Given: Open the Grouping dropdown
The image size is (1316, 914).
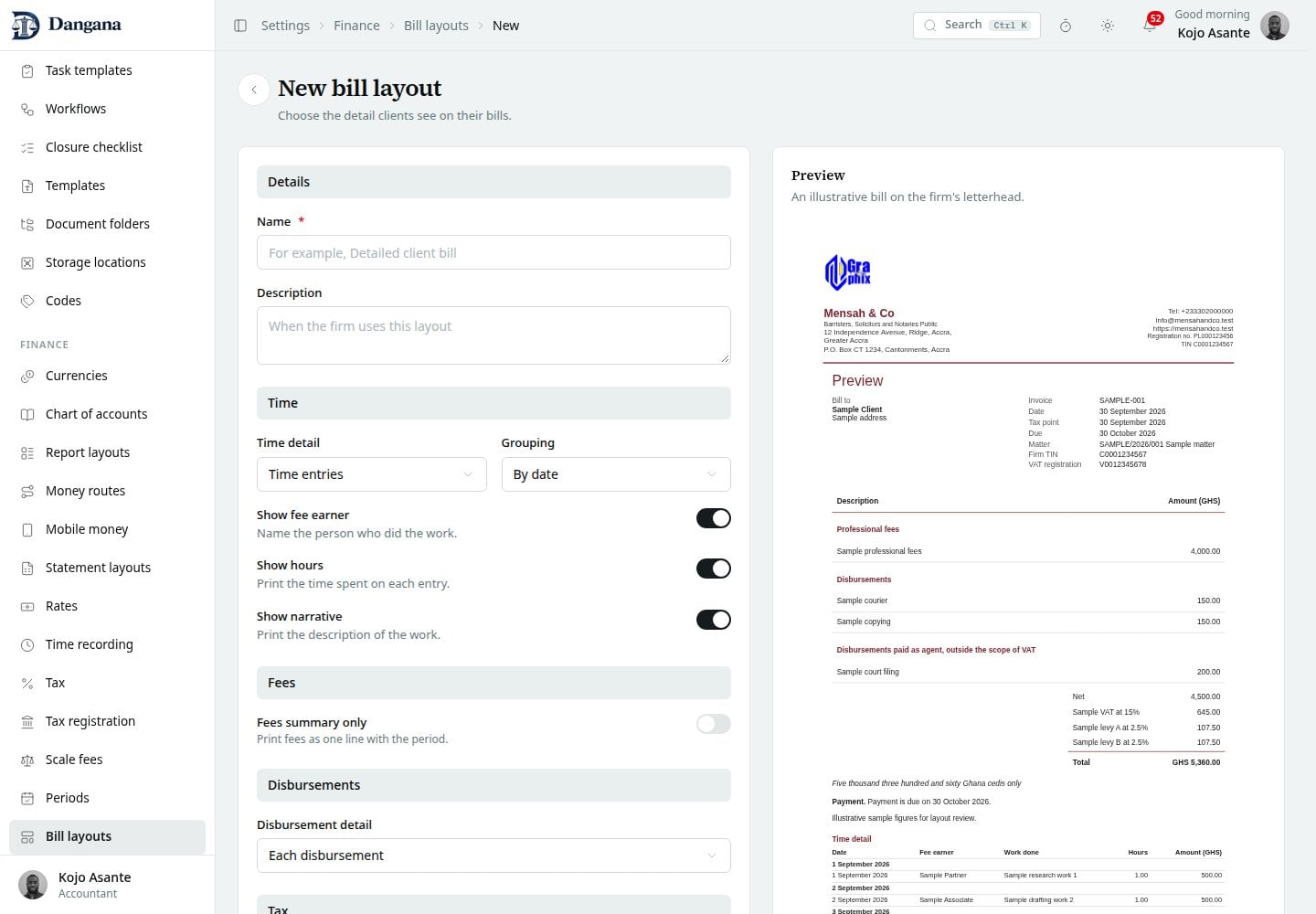Looking at the screenshot, I should coord(616,474).
